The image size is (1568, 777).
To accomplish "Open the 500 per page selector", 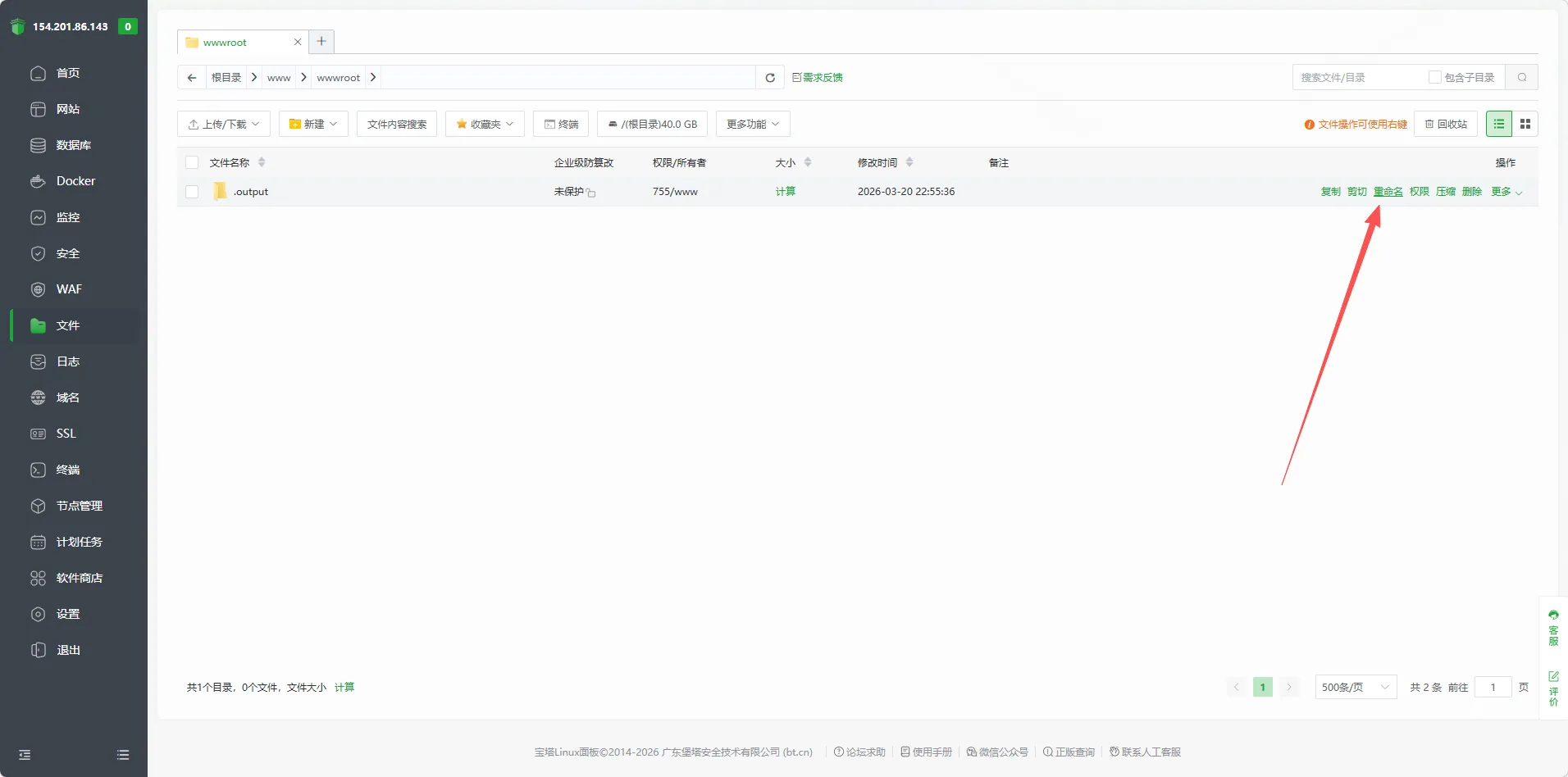I will [1355, 687].
